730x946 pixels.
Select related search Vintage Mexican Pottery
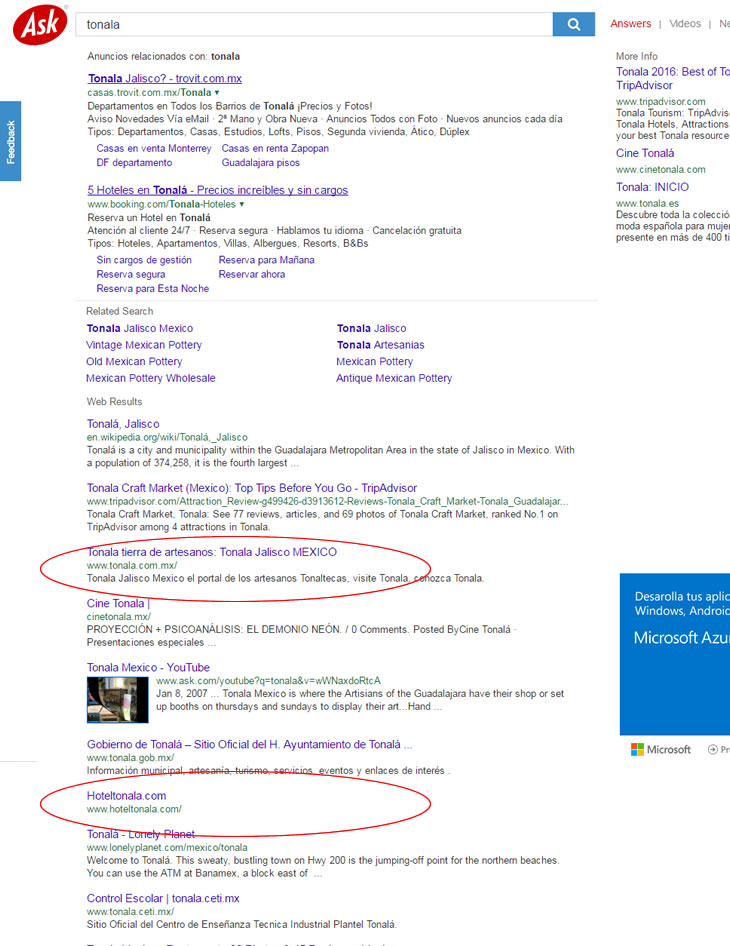pos(144,345)
